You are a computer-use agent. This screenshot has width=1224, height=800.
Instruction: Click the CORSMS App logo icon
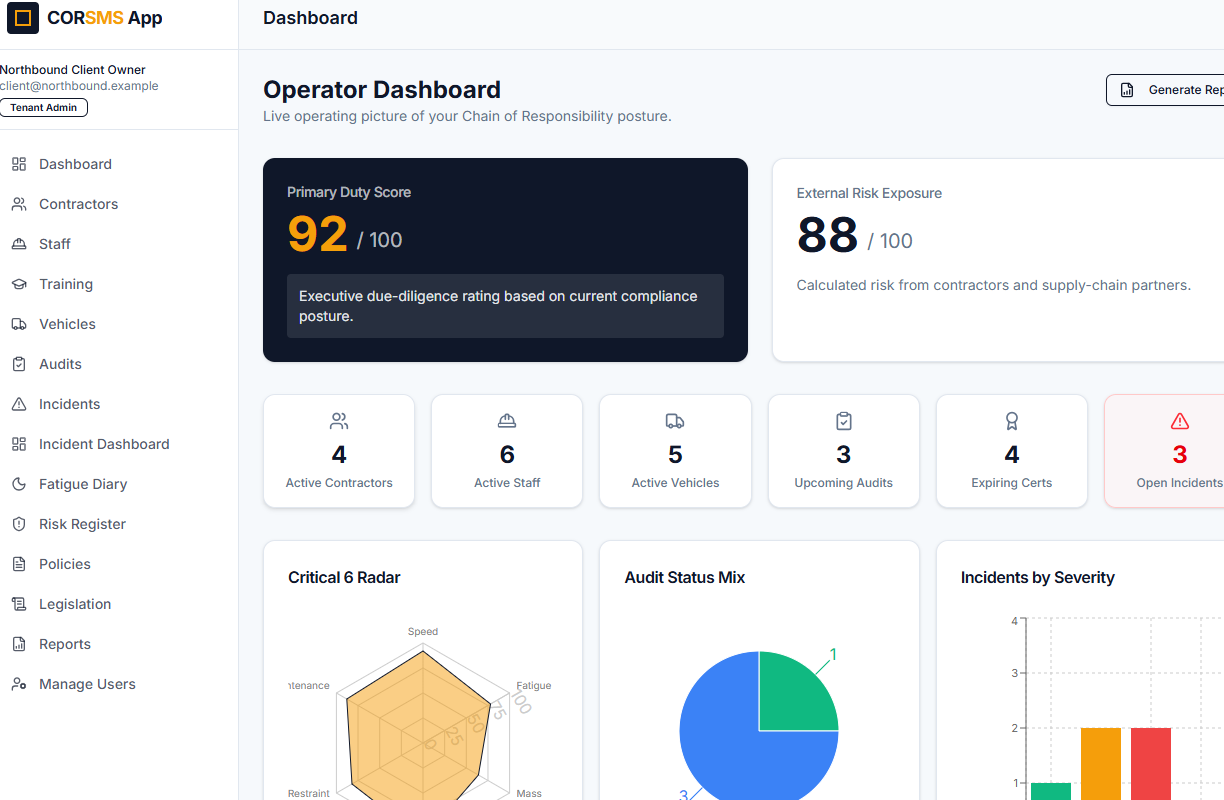tap(23, 18)
